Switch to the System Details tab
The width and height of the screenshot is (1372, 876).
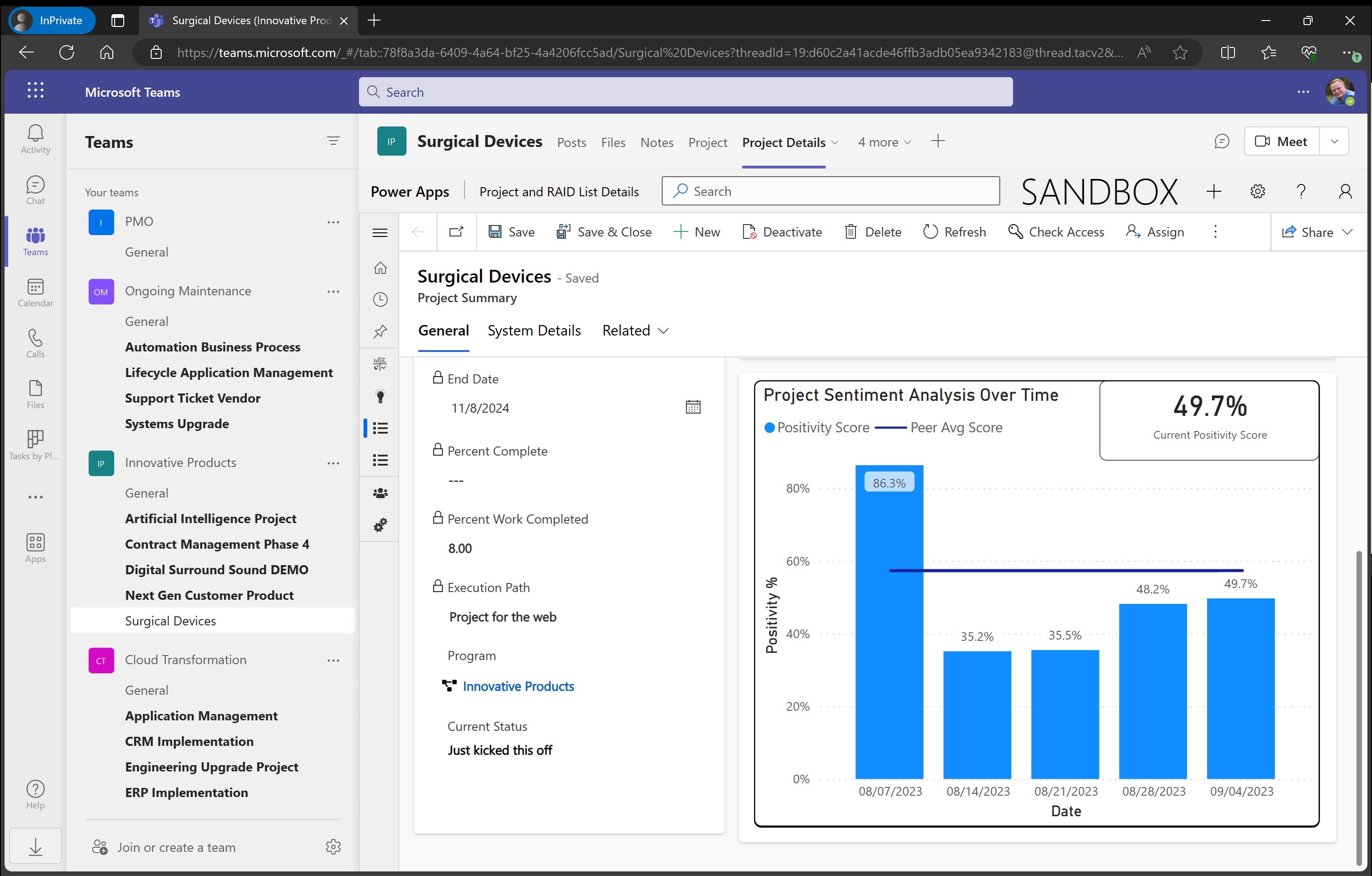(534, 330)
